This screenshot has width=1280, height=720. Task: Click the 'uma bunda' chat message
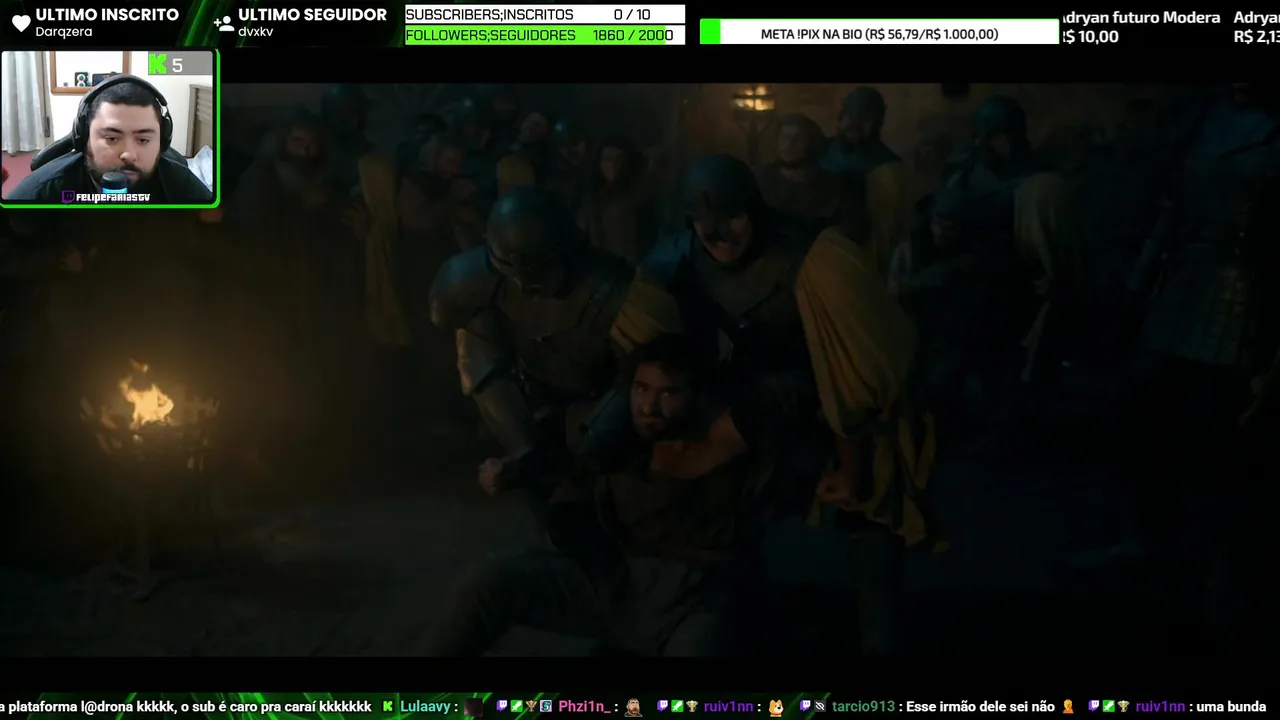point(1233,706)
